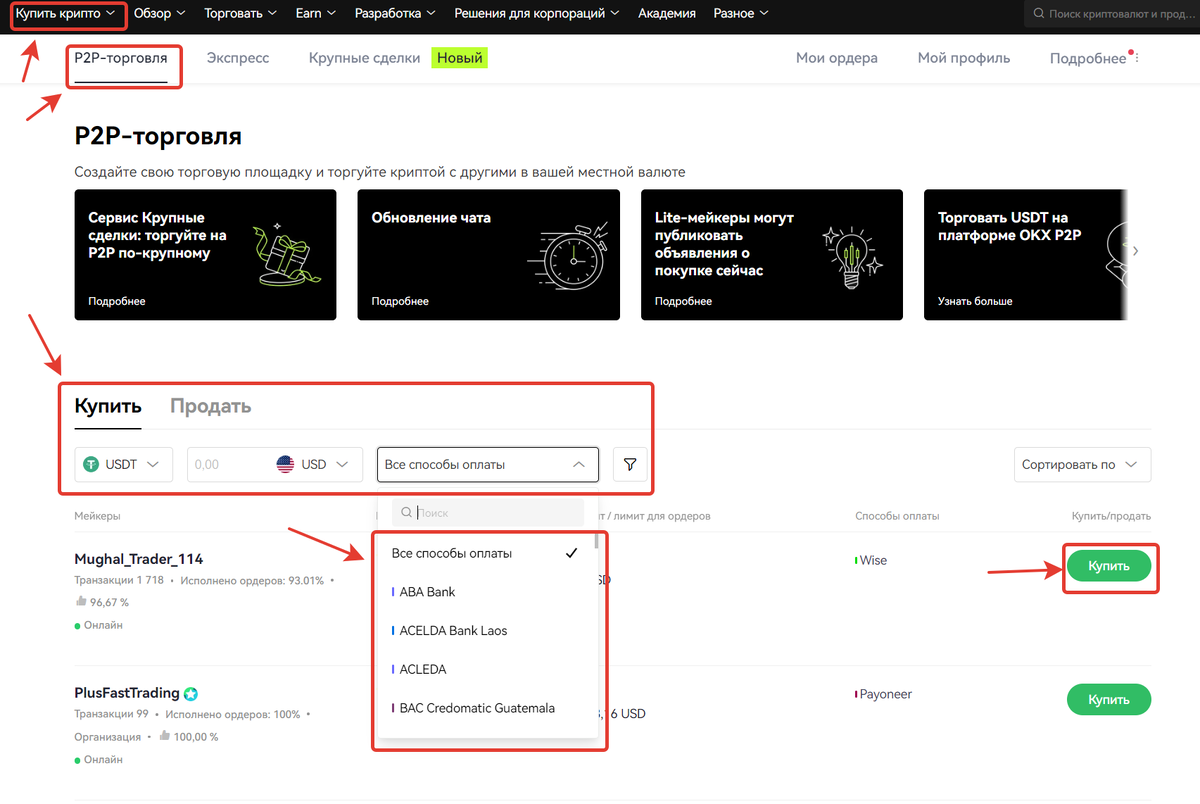Viewport: 1200px width, 804px height.
Task: Open the USDT cryptocurrency dropdown
Action: click(x=124, y=464)
